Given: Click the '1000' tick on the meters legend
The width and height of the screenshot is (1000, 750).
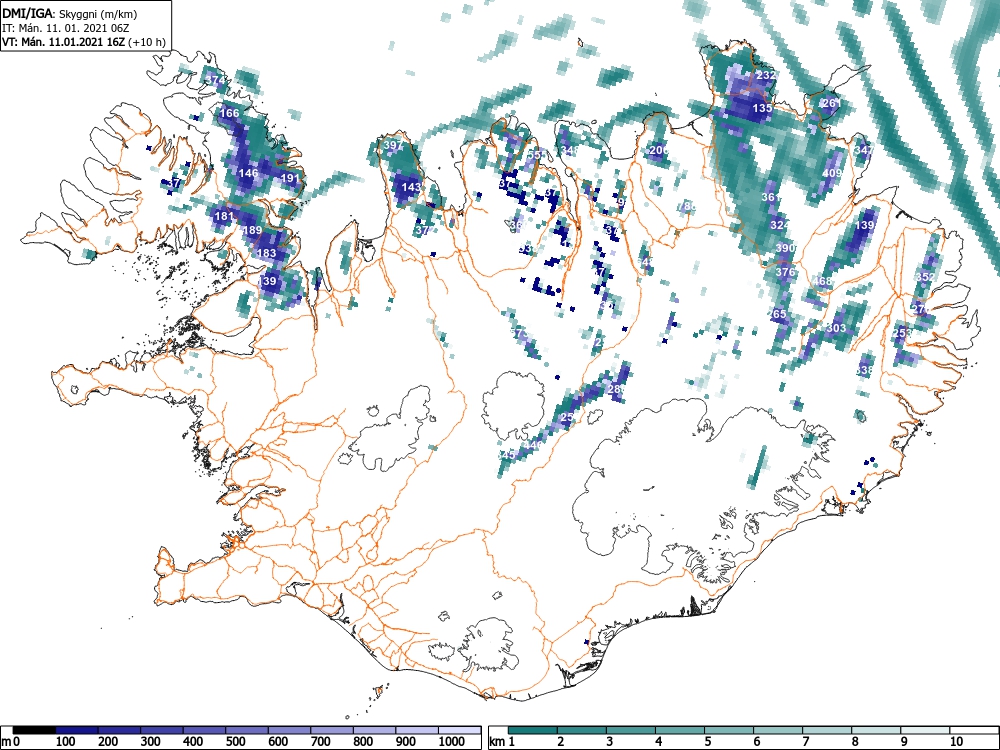Looking at the screenshot, I should click(452, 742).
